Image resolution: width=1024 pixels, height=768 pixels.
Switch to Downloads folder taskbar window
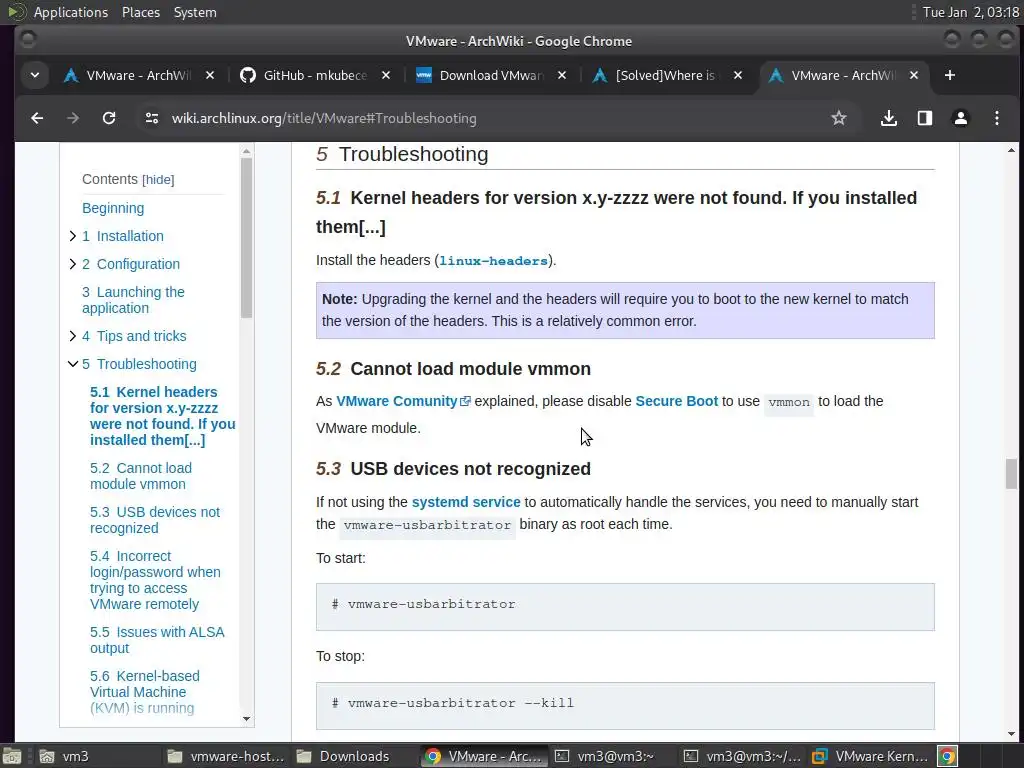353,756
